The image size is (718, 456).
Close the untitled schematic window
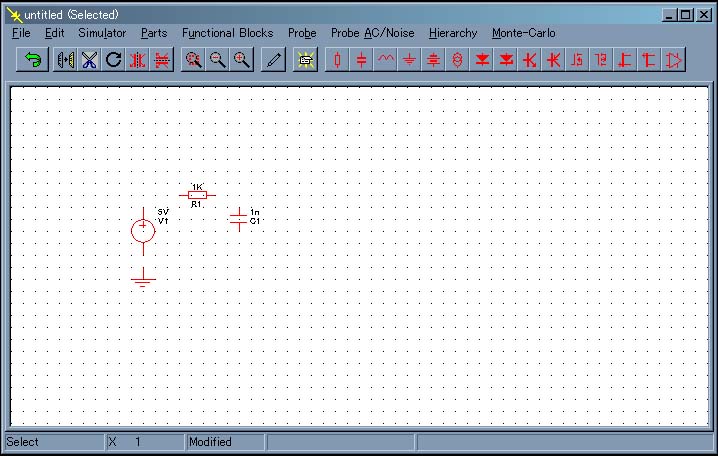pyautogui.click(x=703, y=15)
